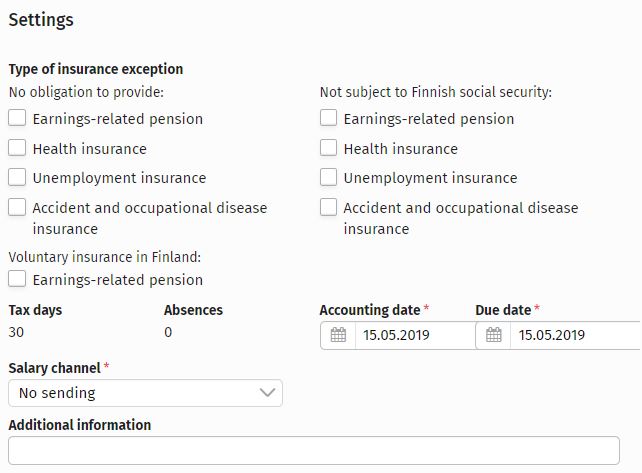Image resolution: width=642 pixels, height=473 pixels.
Task: Tick Accident and occupational disease under Finnish social security
Action: tap(328, 207)
